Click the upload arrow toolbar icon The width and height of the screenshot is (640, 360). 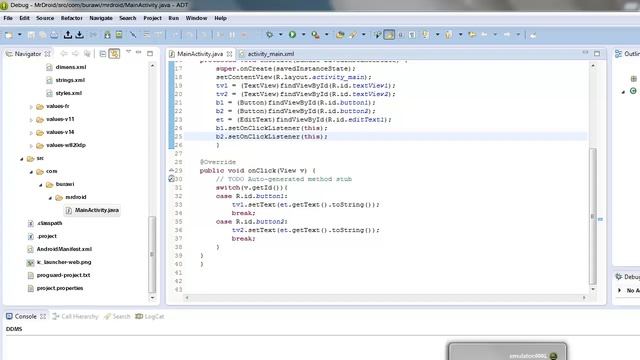[x=68, y=35]
